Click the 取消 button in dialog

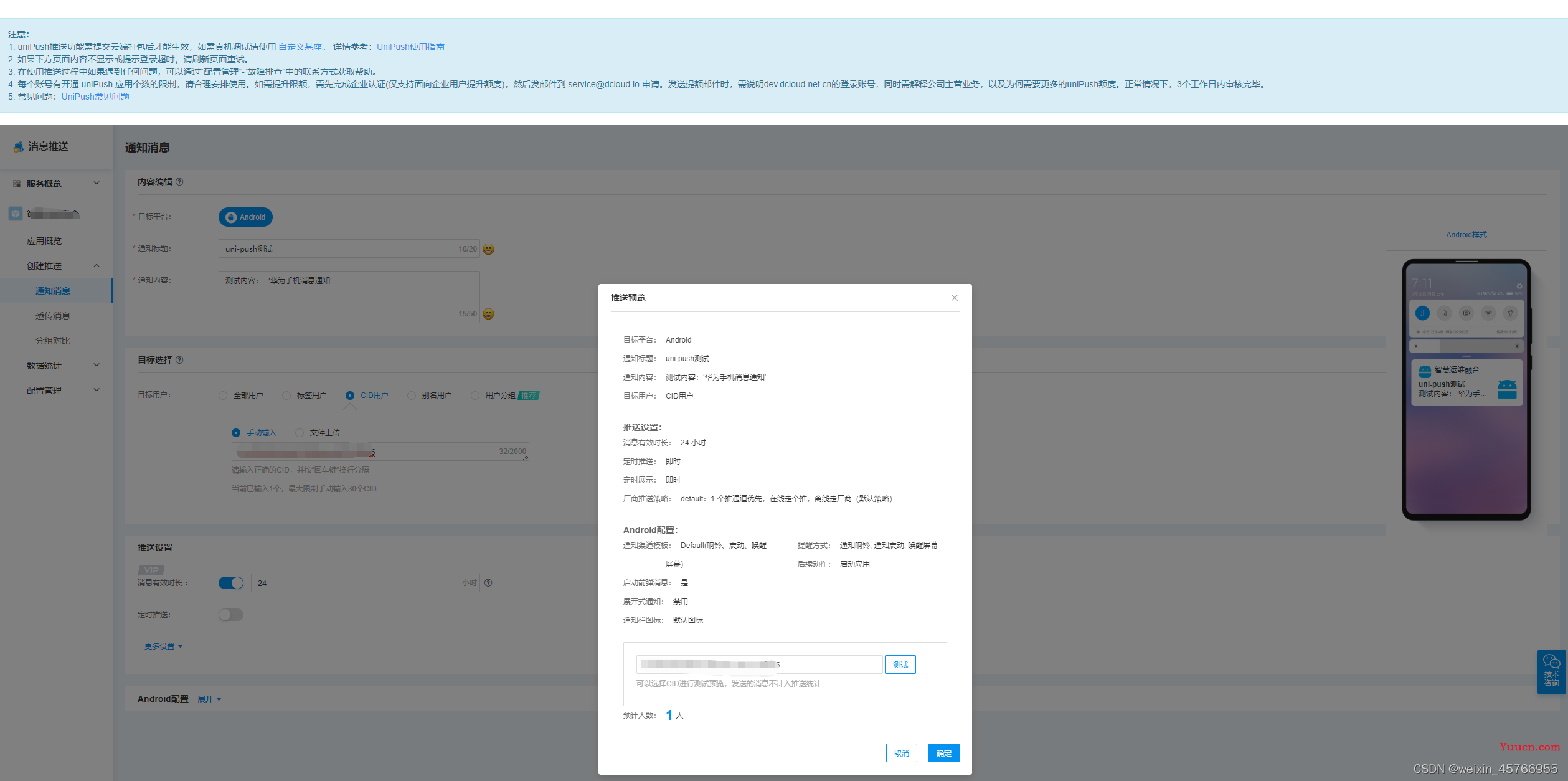pos(901,753)
